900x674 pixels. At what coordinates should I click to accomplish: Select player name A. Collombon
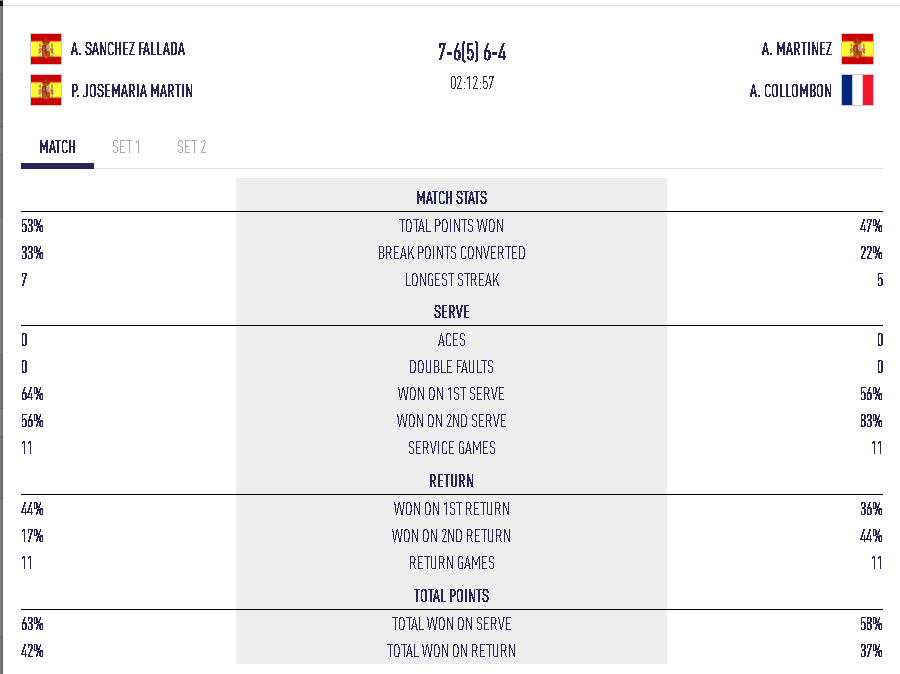pos(790,91)
